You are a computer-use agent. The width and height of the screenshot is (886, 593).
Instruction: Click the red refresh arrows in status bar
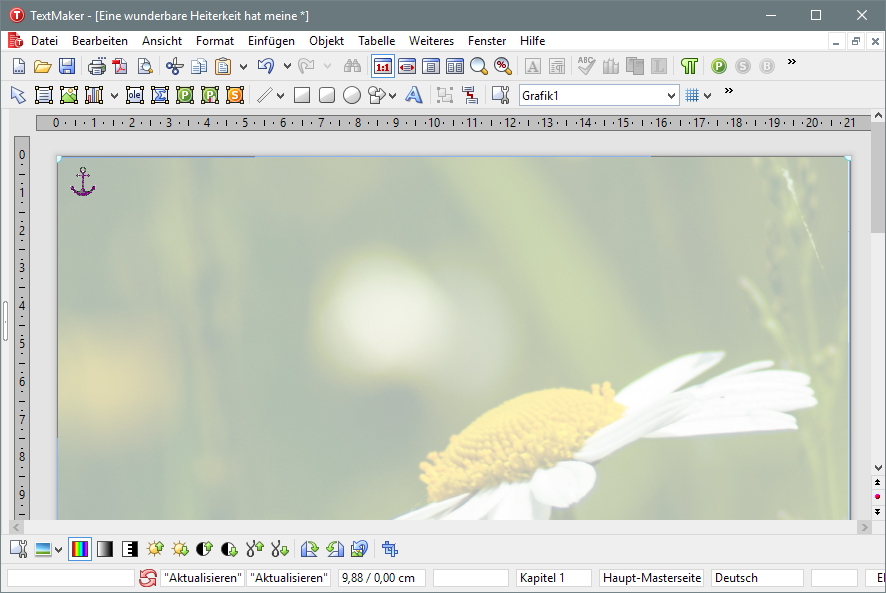147,578
